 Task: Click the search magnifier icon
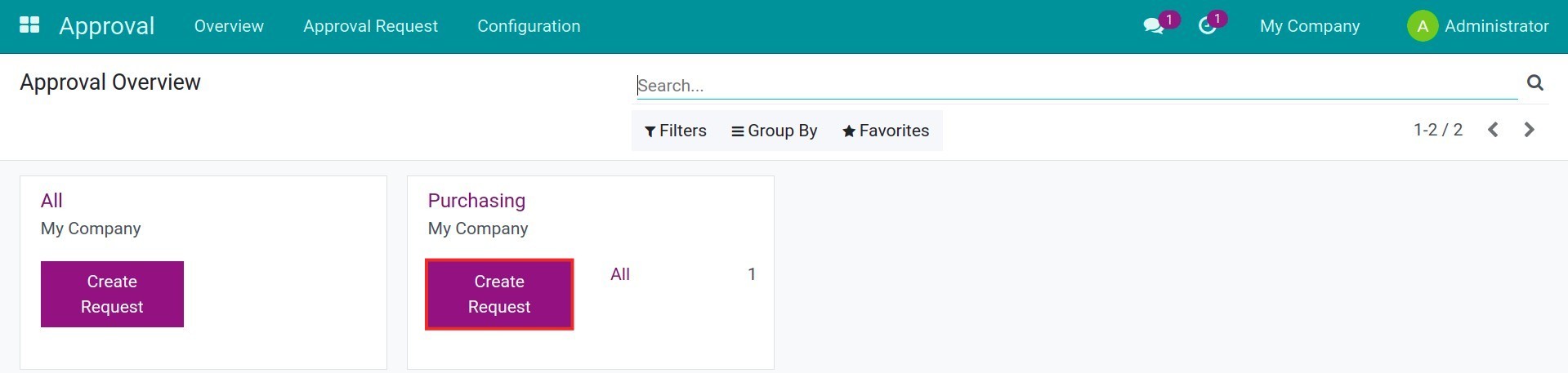[1534, 82]
